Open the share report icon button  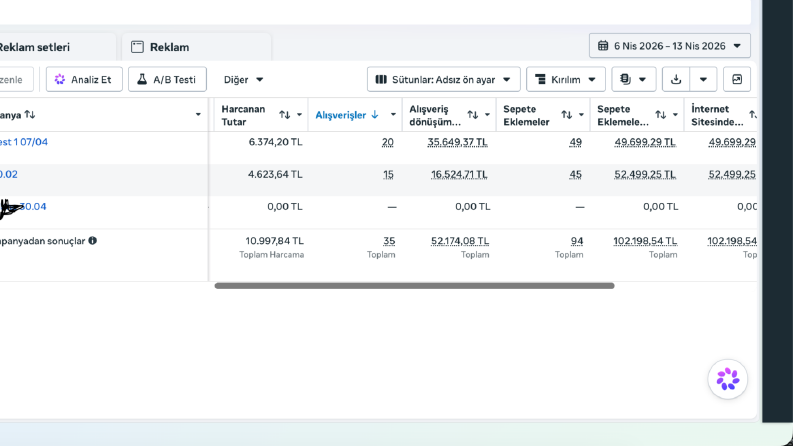737,79
